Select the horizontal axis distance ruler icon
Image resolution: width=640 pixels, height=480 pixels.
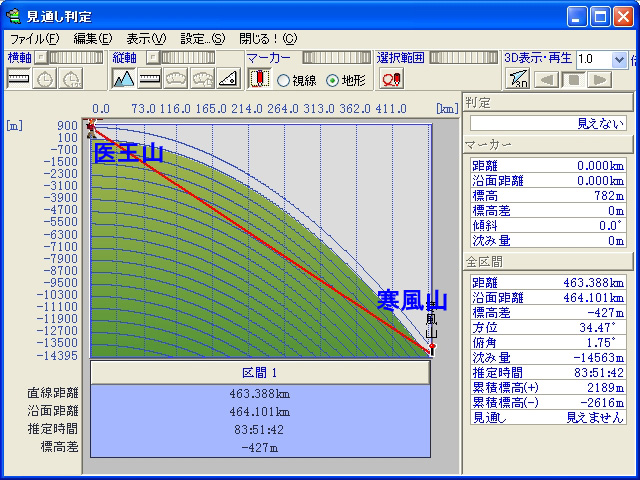(x=19, y=79)
